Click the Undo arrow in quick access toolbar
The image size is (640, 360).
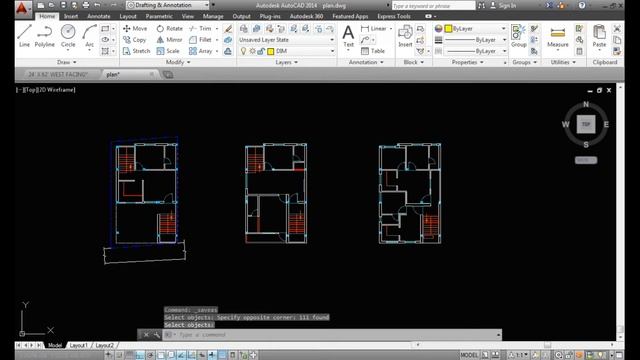[97, 5]
